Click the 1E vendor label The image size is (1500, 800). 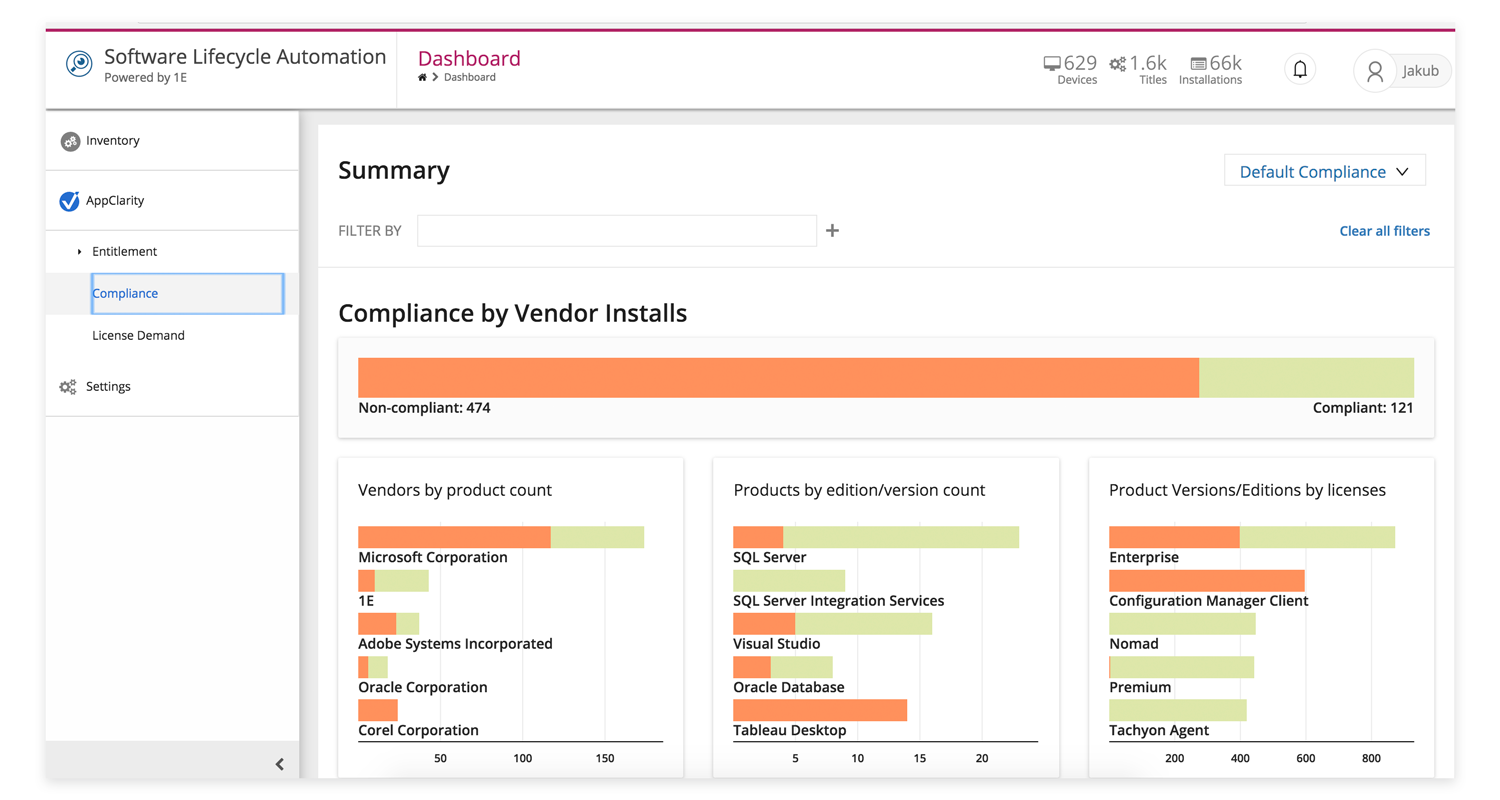[x=366, y=601]
